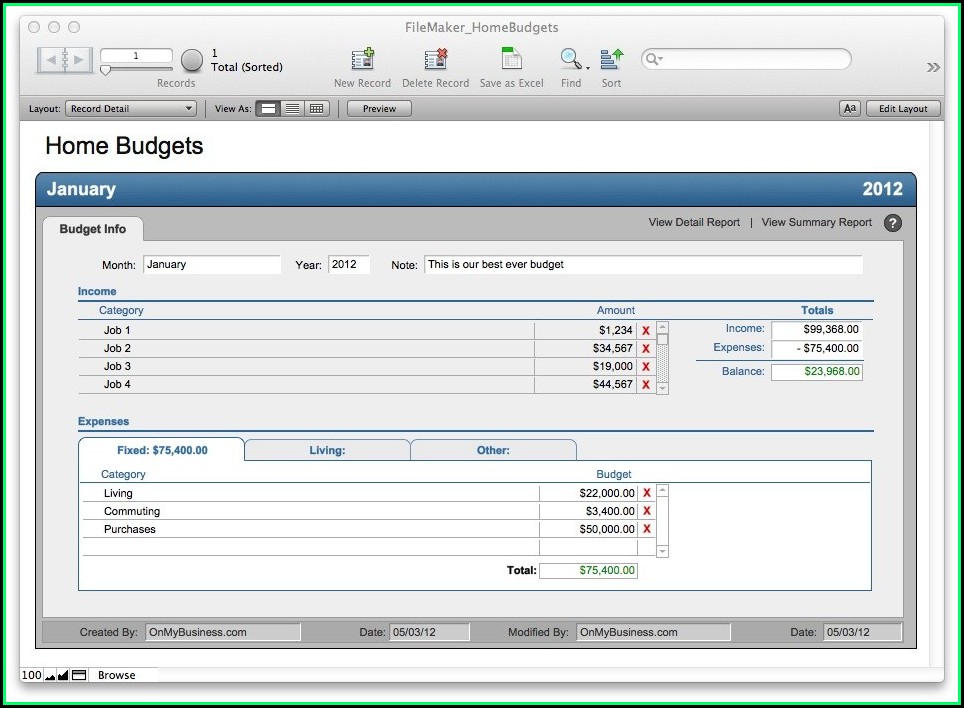Delete the Job 1 income row
The image size is (964, 708).
pos(646,331)
